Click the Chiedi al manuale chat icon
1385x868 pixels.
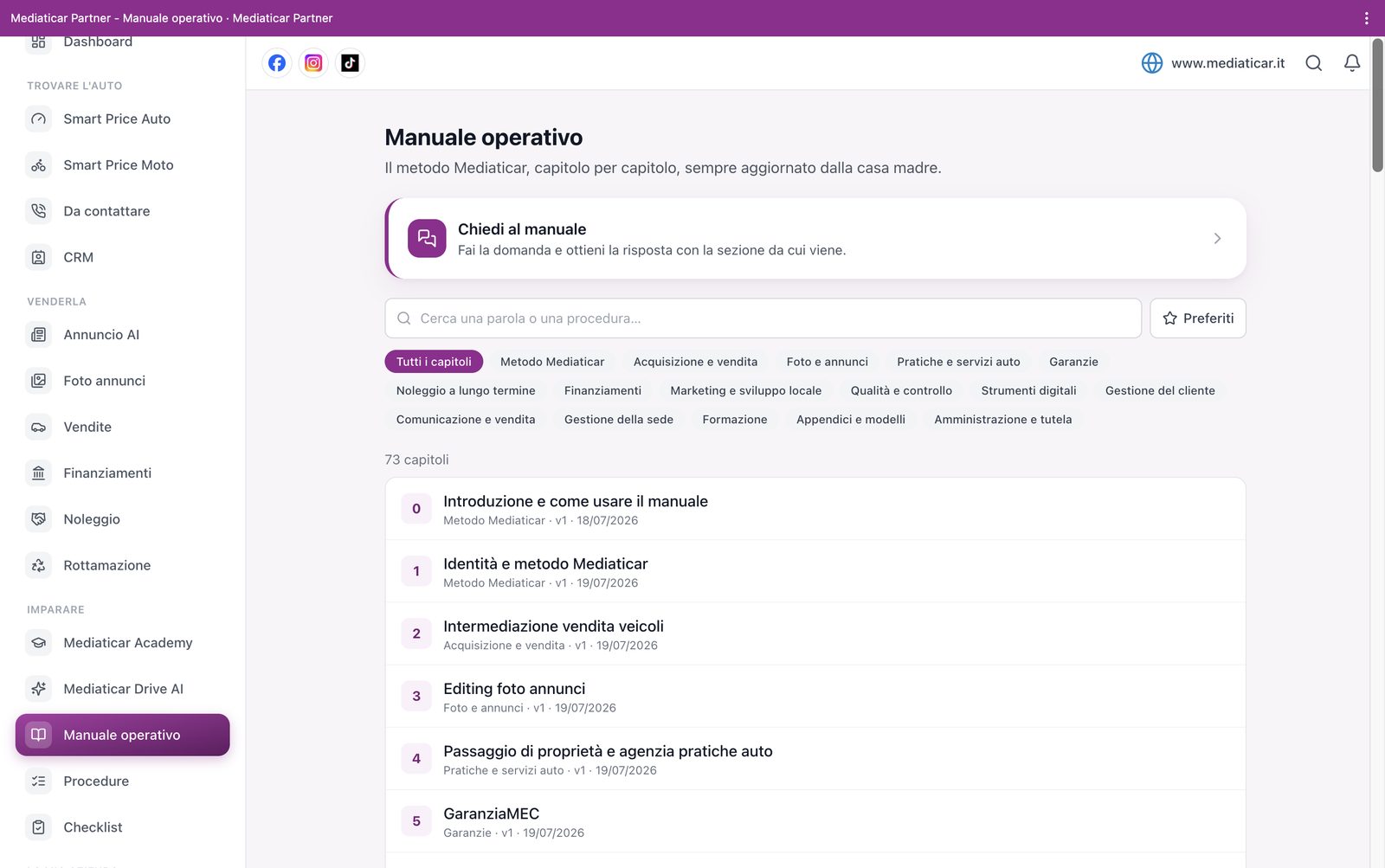tap(427, 238)
